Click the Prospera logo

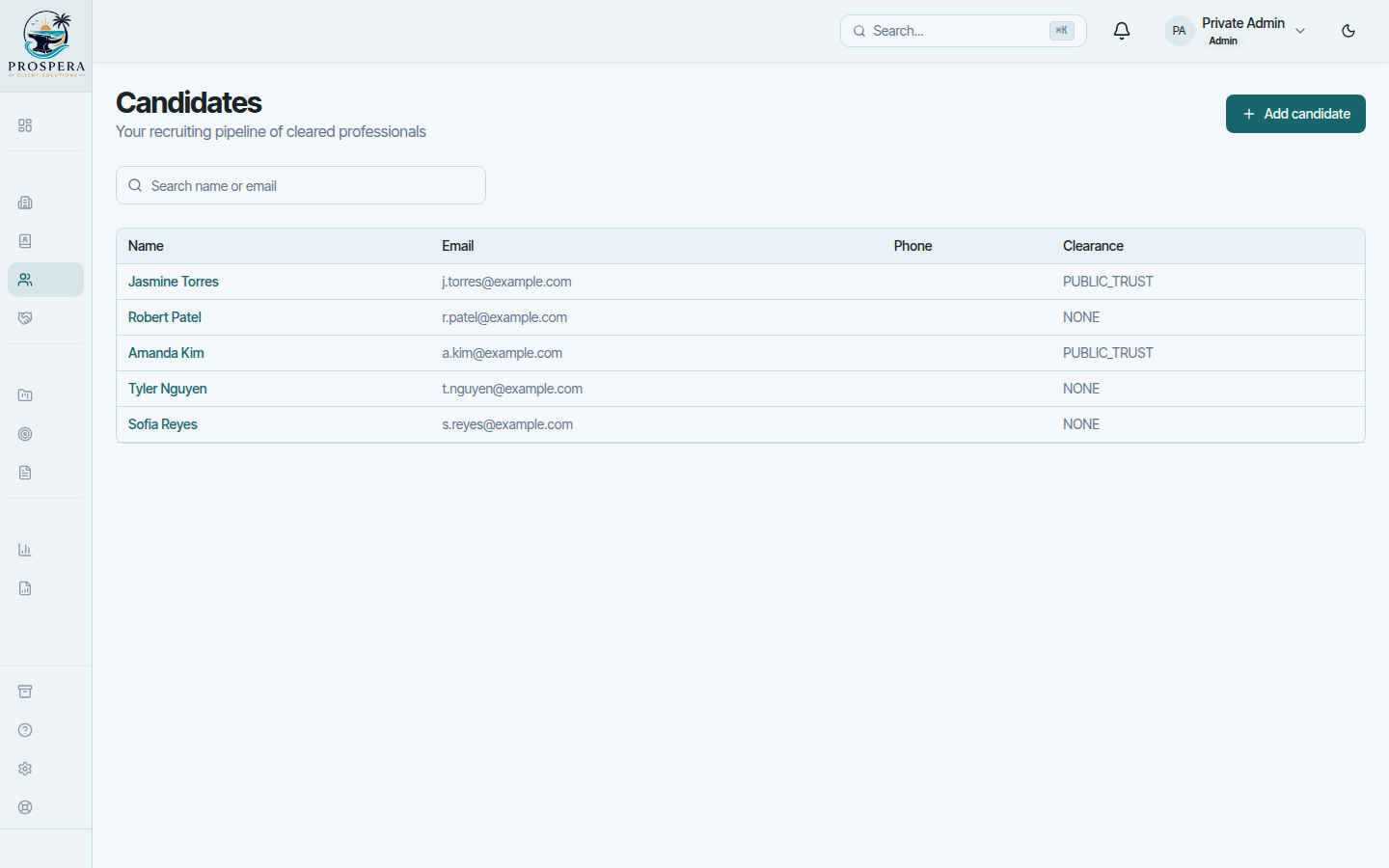[x=46, y=44]
